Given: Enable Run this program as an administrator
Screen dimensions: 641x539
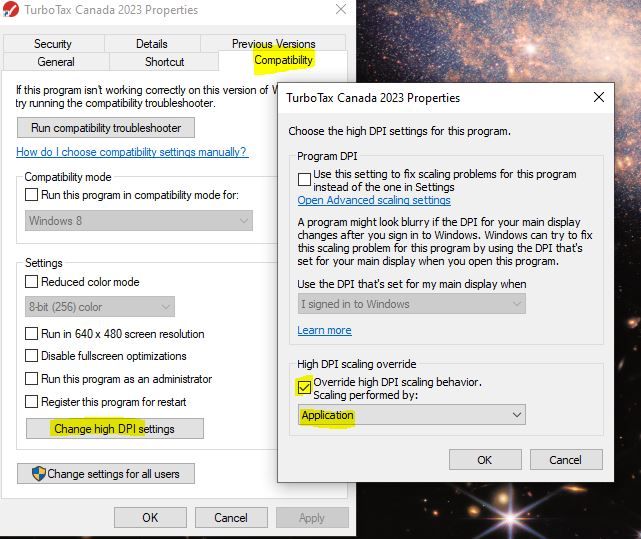Looking at the screenshot, I should coord(31,378).
